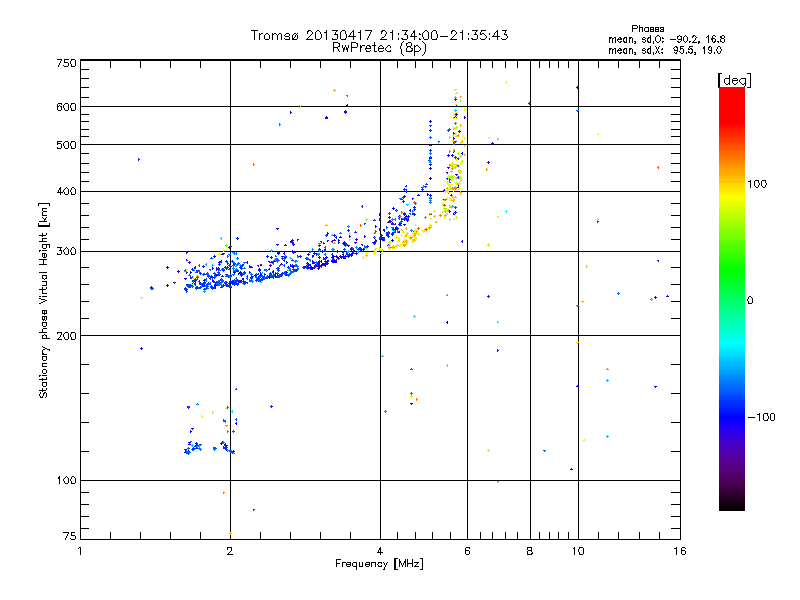Pick the red top of the colorbar

click(x=731, y=93)
